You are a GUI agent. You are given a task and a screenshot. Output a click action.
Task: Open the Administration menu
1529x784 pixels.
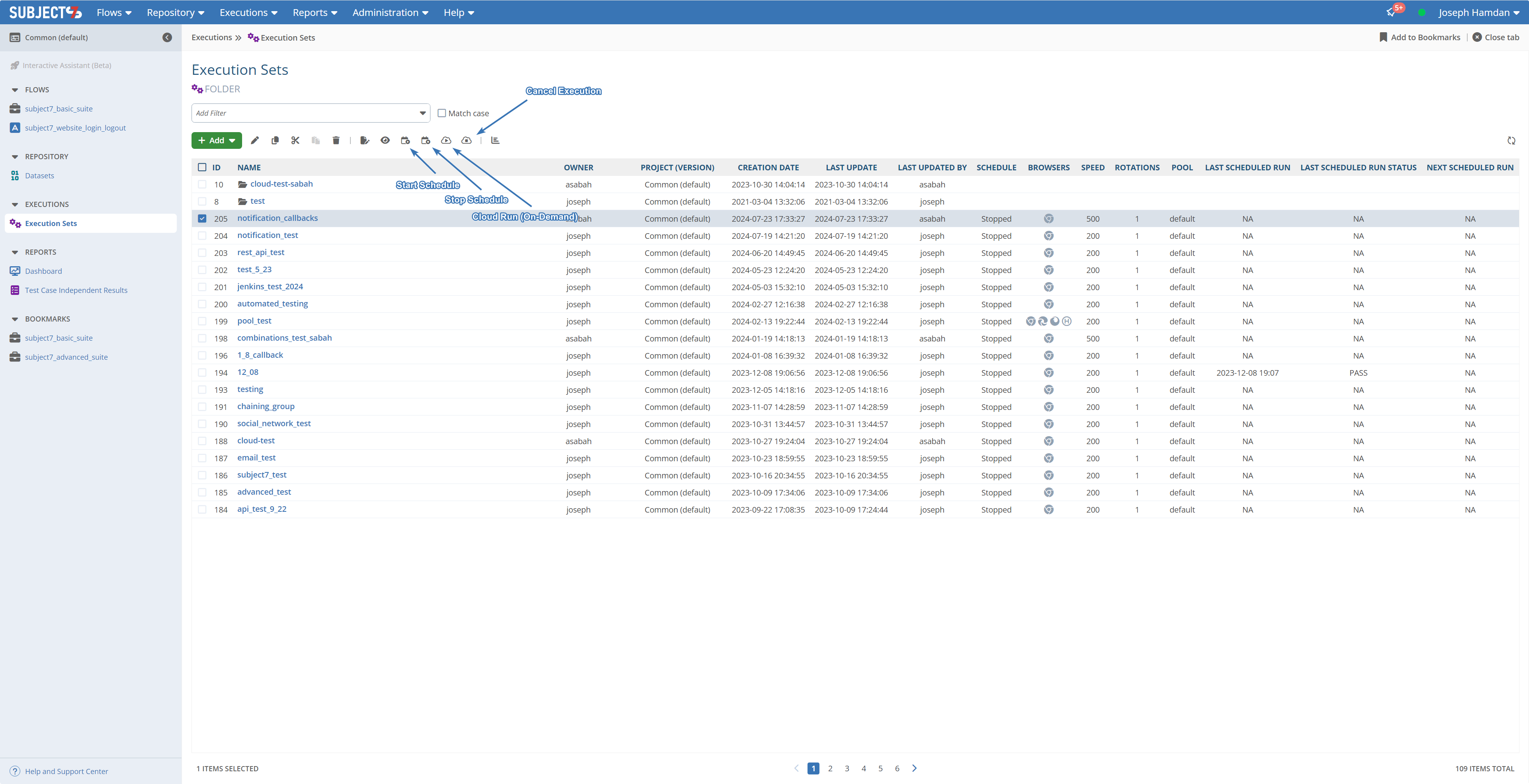[390, 12]
